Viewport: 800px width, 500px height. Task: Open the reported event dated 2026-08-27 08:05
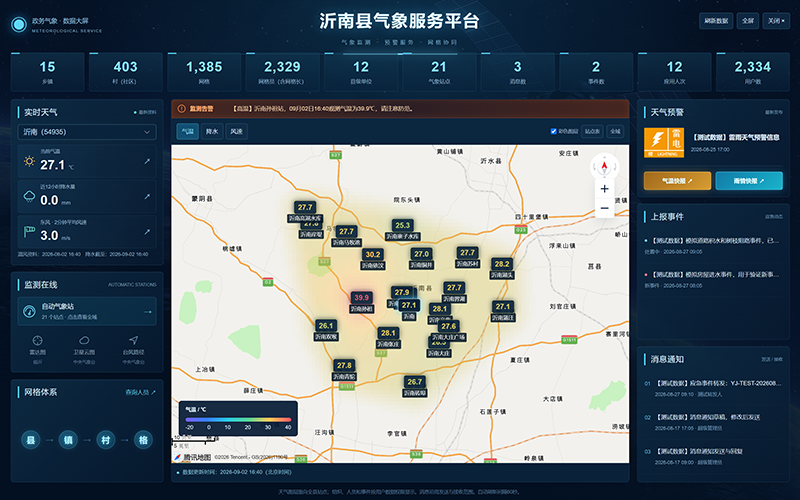point(713,280)
